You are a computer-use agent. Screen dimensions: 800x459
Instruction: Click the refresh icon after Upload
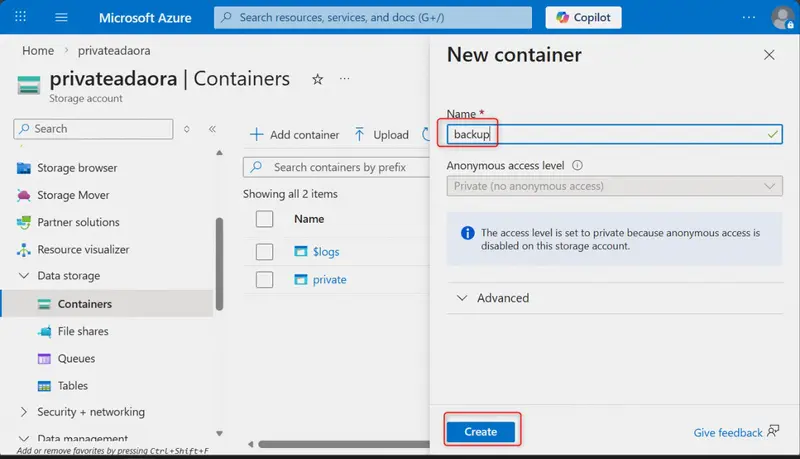pyautogui.click(x=426, y=135)
